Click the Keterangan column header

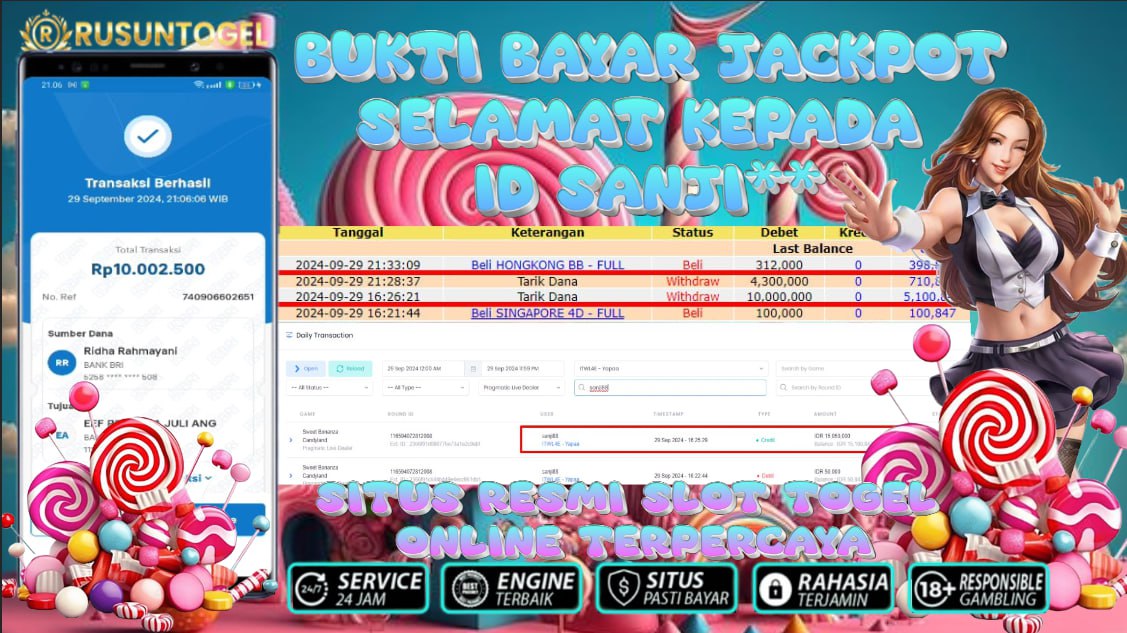[548, 233]
